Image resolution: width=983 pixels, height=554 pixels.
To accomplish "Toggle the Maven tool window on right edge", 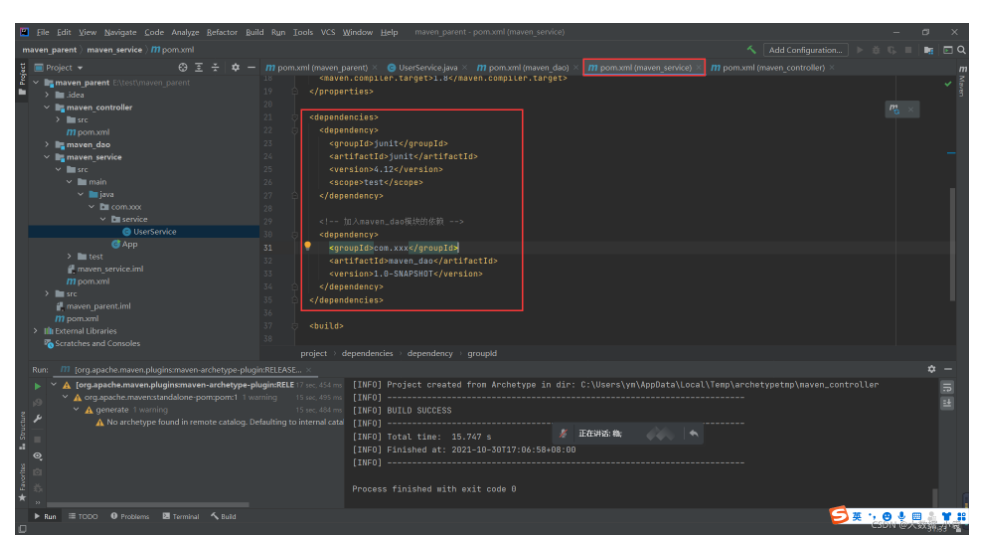I will (962, 84).
